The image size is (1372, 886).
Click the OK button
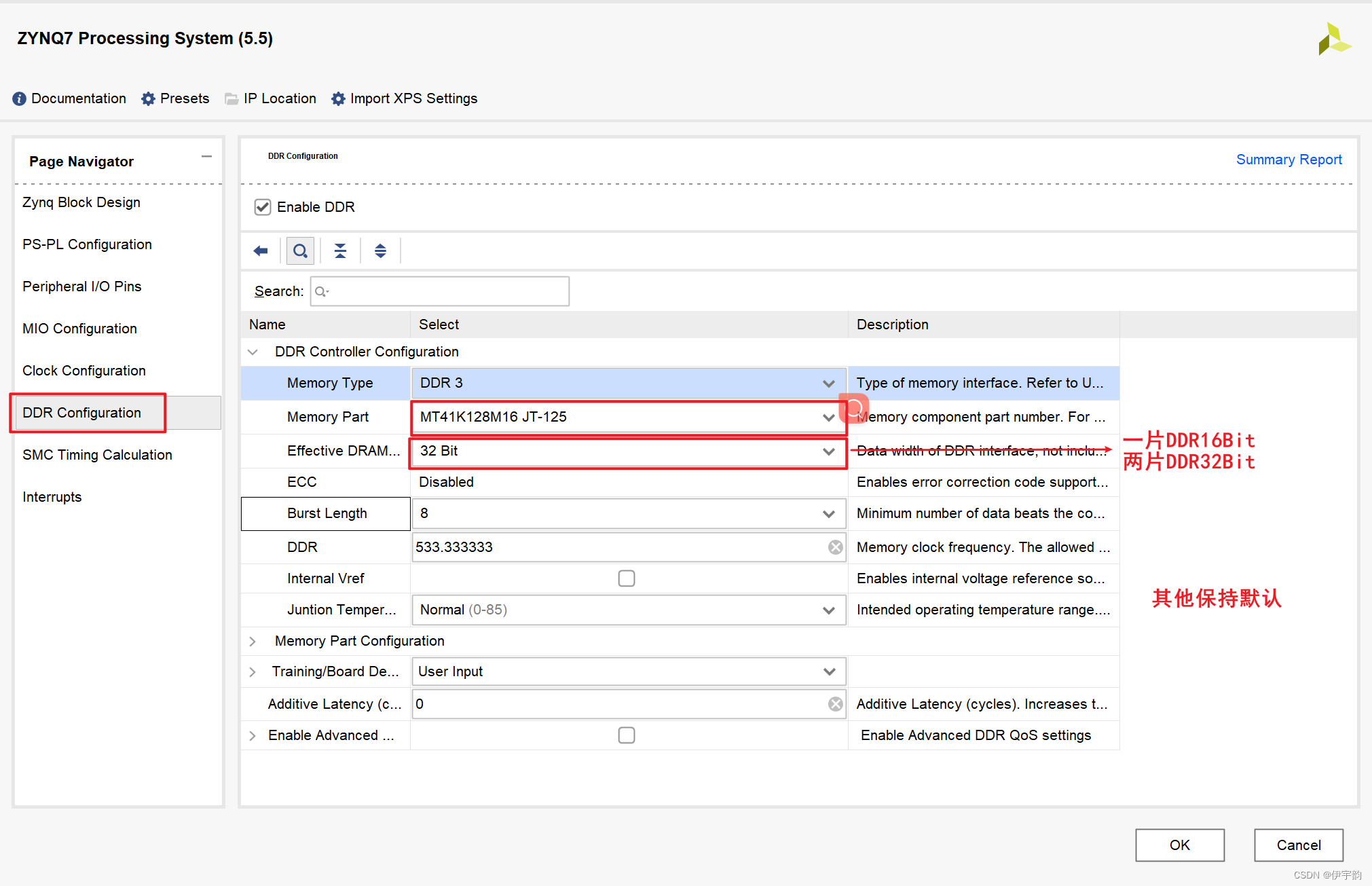coord(1179,845)
